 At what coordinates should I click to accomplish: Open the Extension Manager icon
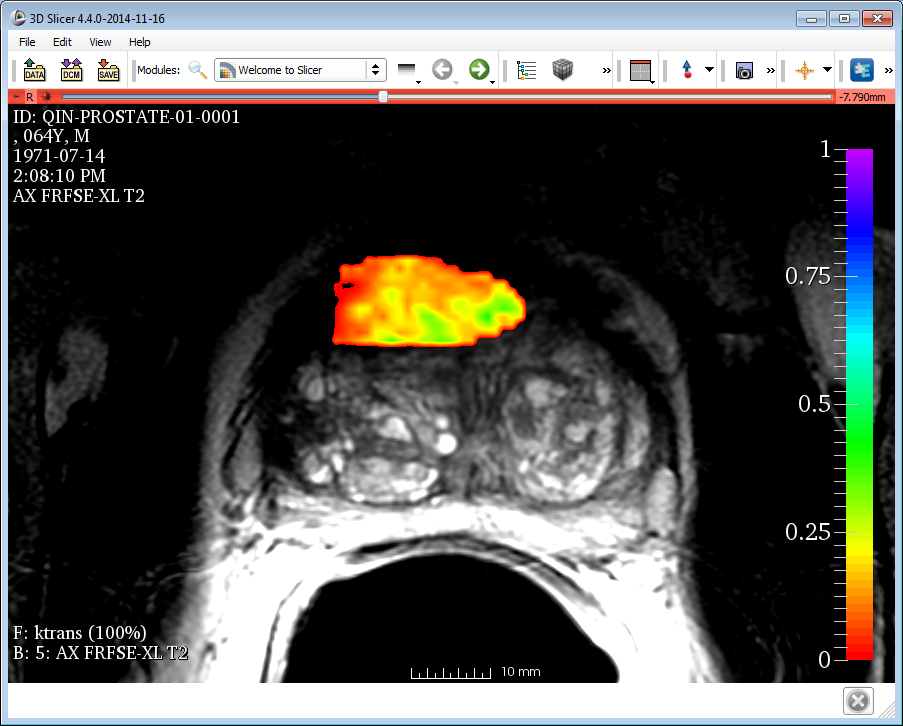point(860,70)
